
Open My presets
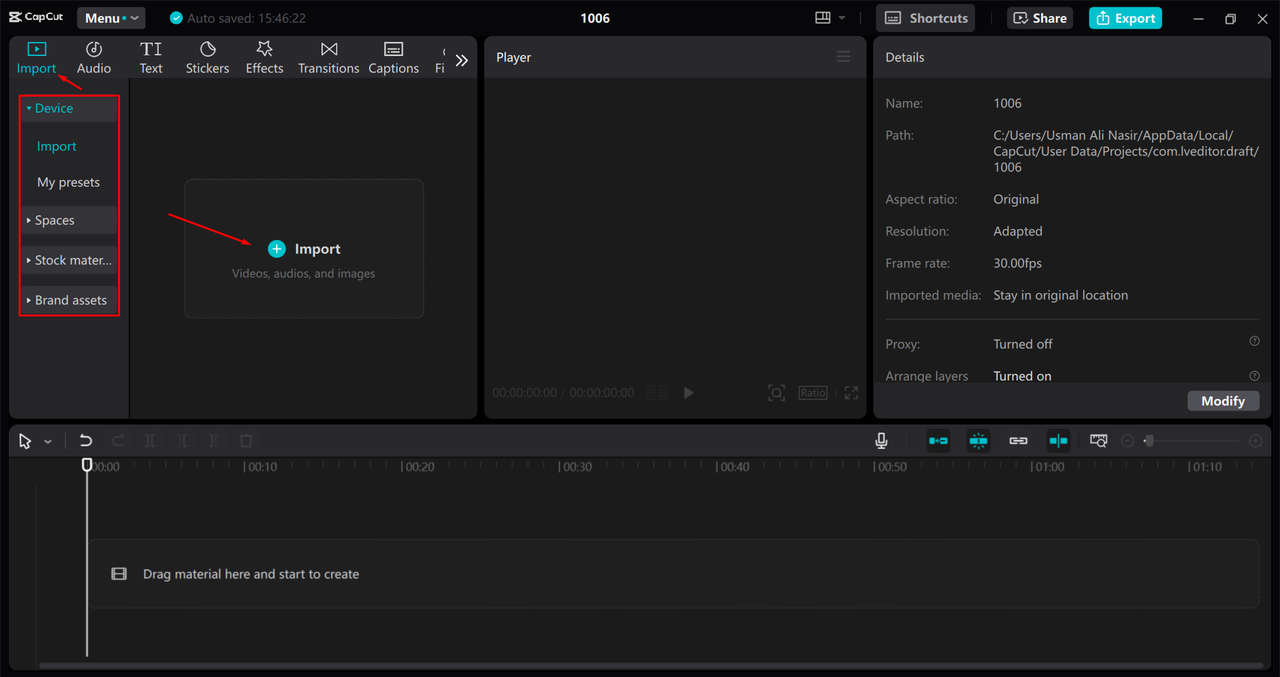(69, 182)
